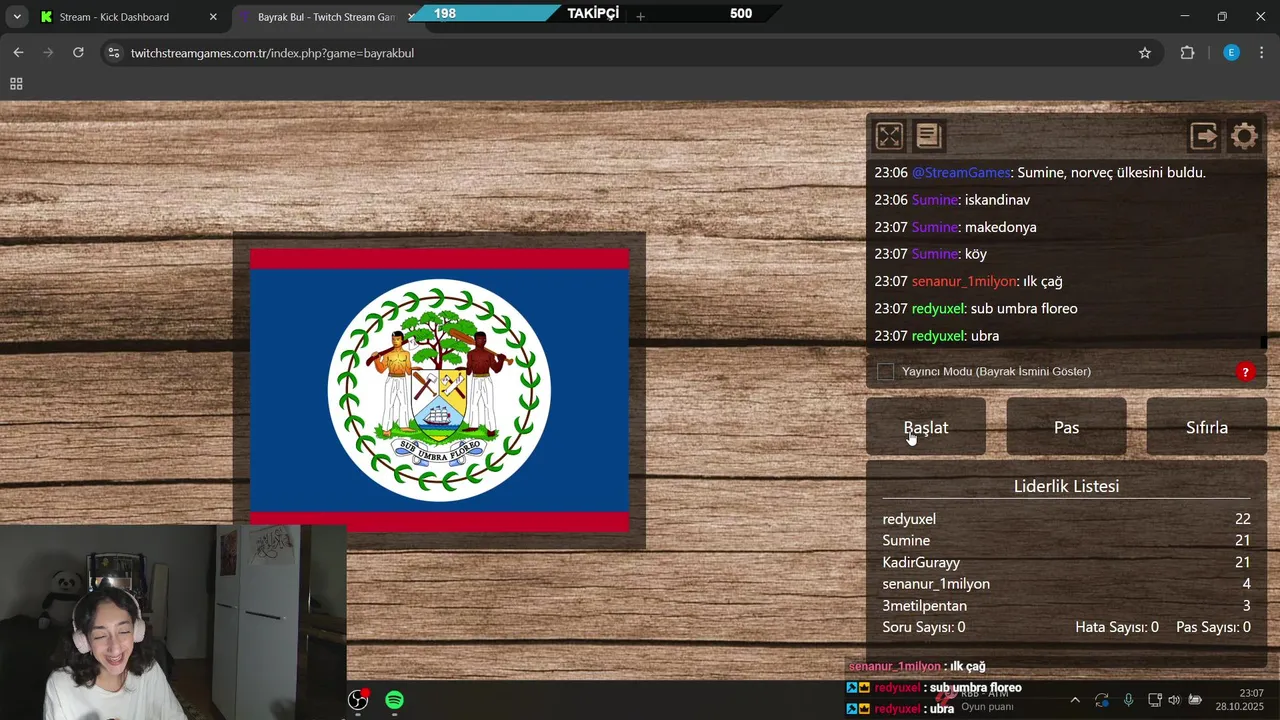This screenshot has width=1280, height=720.
Task: Click the Sumine: köy chat message
Action: click(930, 254)
